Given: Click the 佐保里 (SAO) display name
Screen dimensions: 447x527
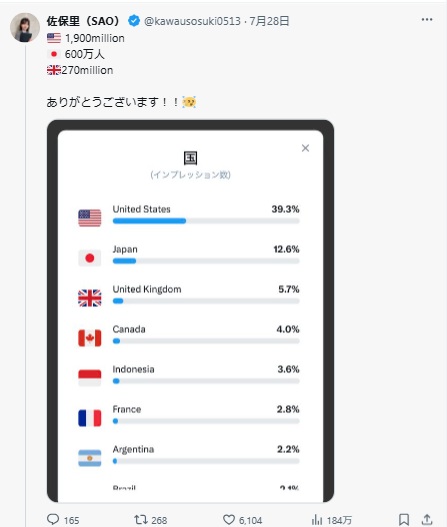Looking at the screenshot, I should coord(83,21).
